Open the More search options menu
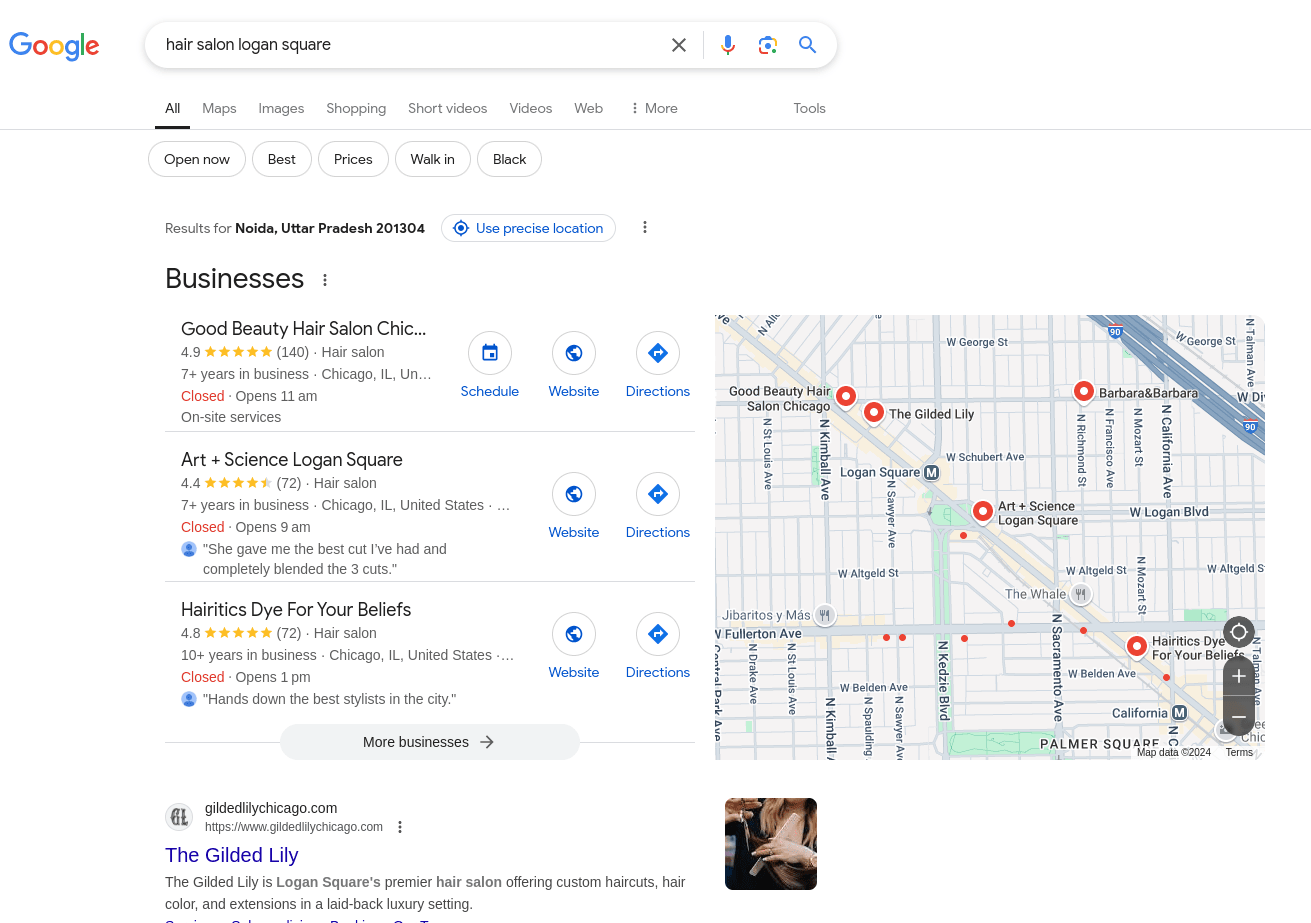The width and height of the screenshot is (1311, 923). point(653,108)
